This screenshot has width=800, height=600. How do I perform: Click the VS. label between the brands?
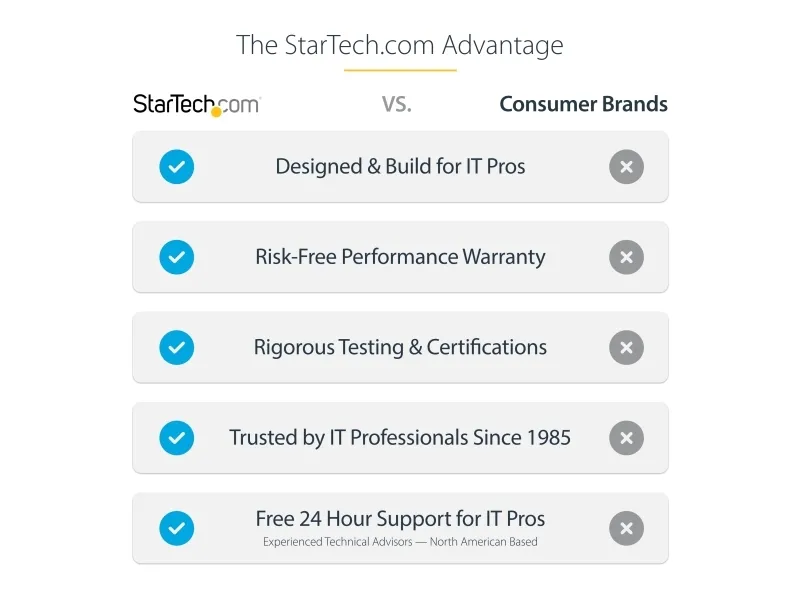[396, 105]
